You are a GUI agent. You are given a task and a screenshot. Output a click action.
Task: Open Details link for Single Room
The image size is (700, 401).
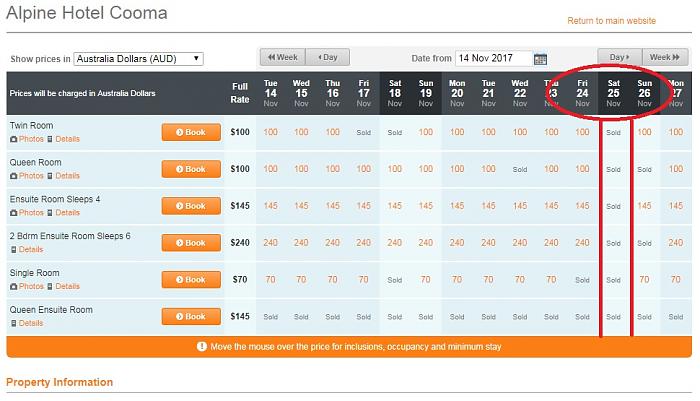[67, 286]
